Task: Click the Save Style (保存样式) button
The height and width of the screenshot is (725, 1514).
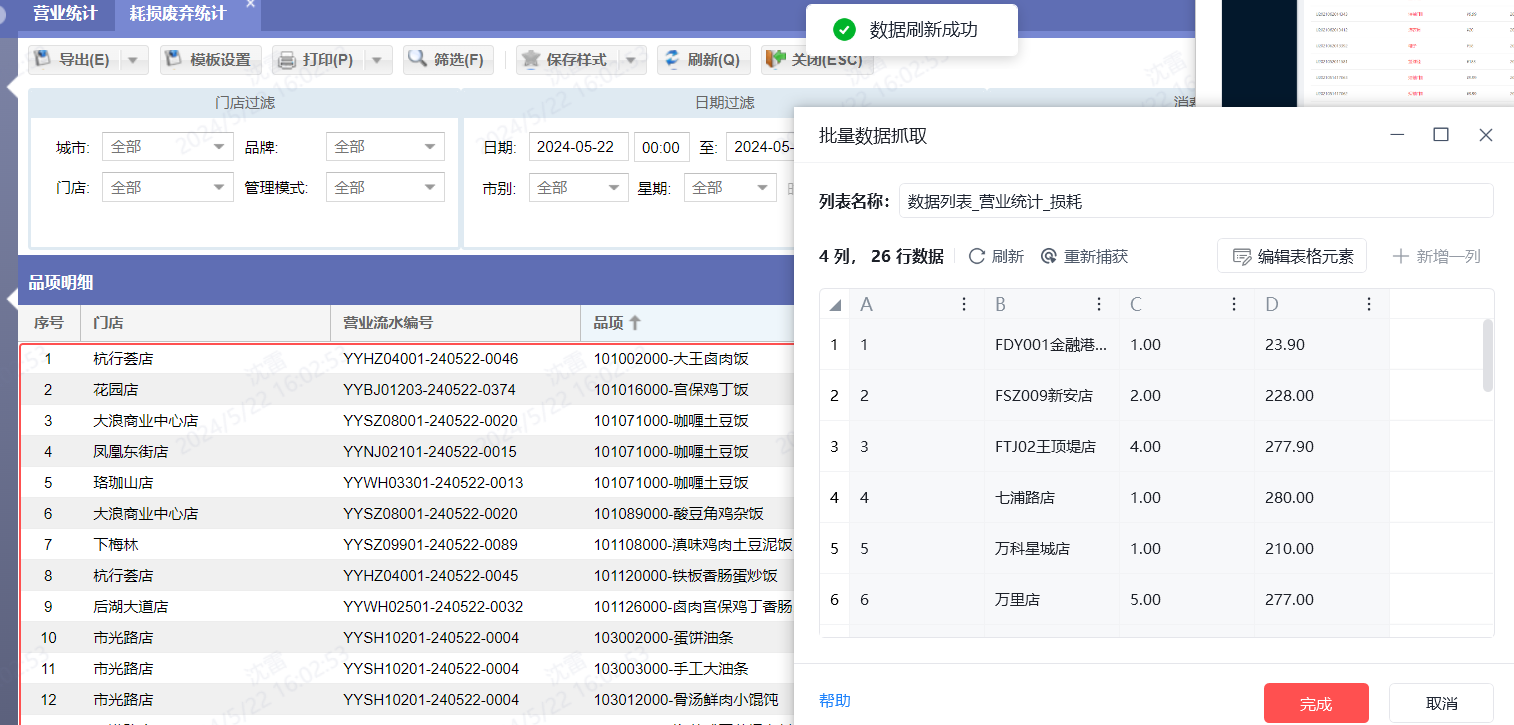Action: point(566,60)
